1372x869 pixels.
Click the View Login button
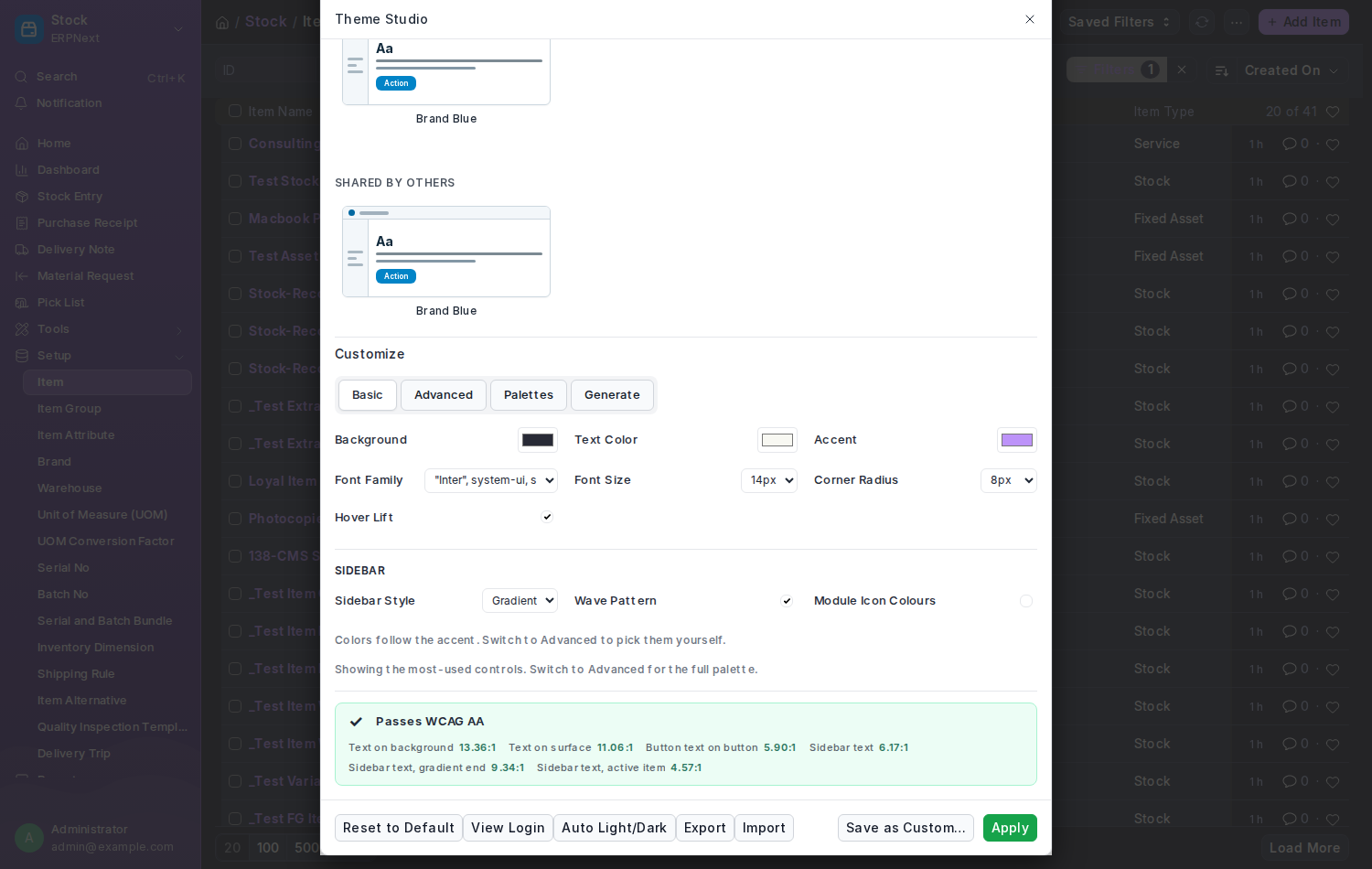pos(508,828)
